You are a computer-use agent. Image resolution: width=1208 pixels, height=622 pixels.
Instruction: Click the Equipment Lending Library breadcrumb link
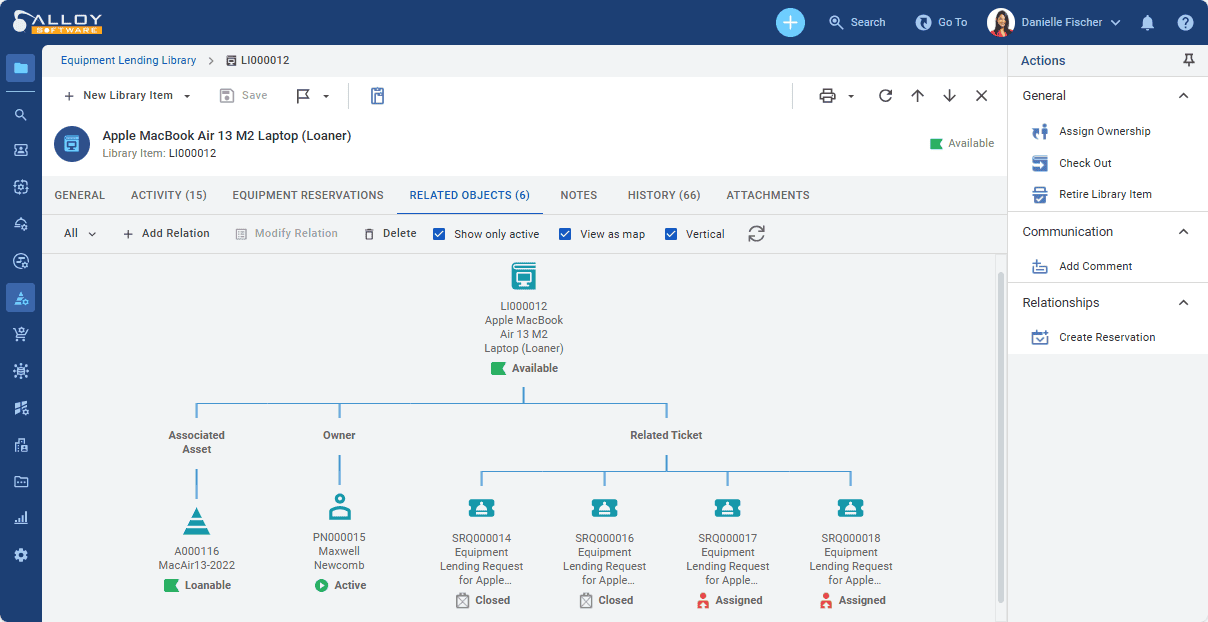(x=128, y=61)
